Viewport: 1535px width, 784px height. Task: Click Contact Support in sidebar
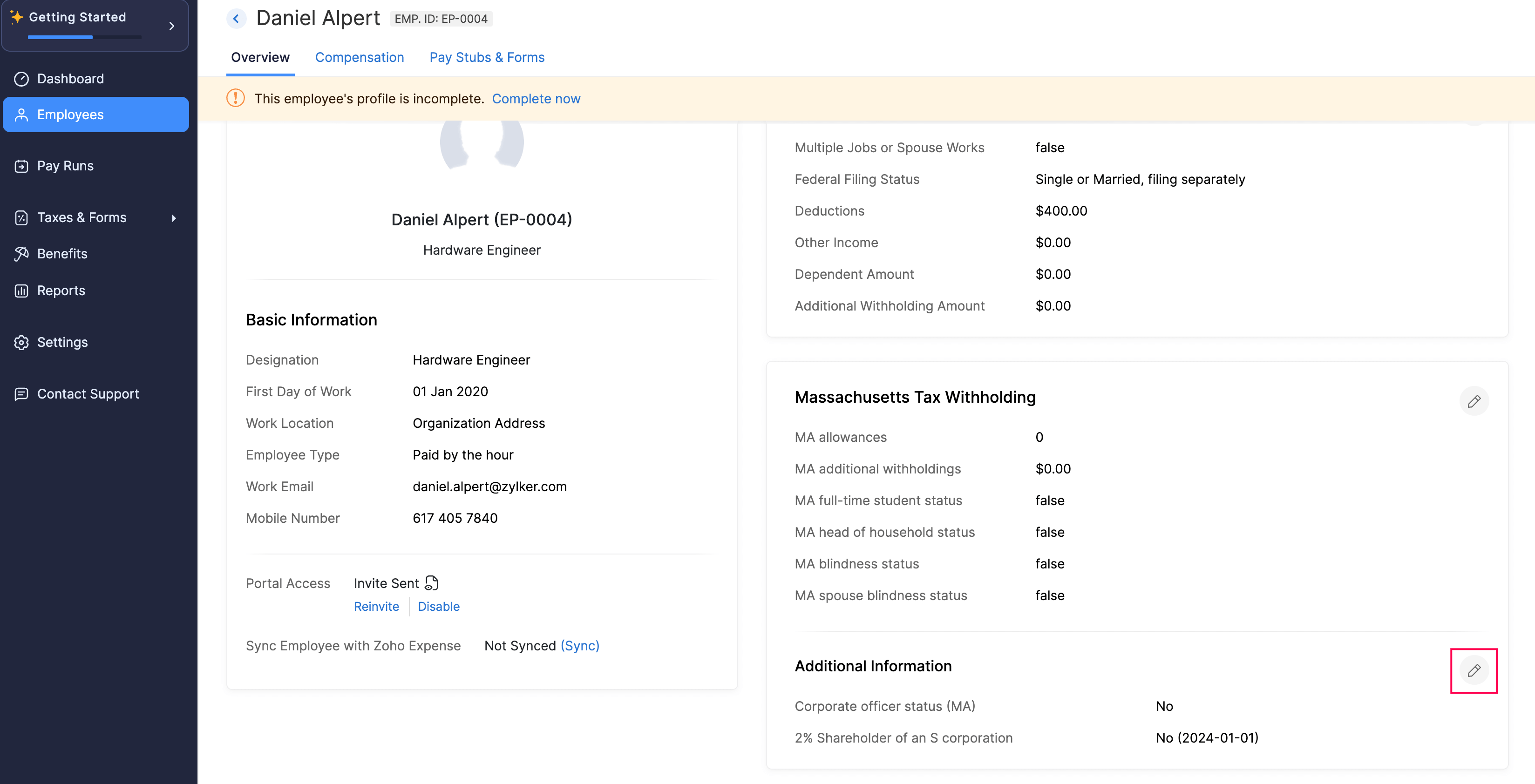pos(88,394)
